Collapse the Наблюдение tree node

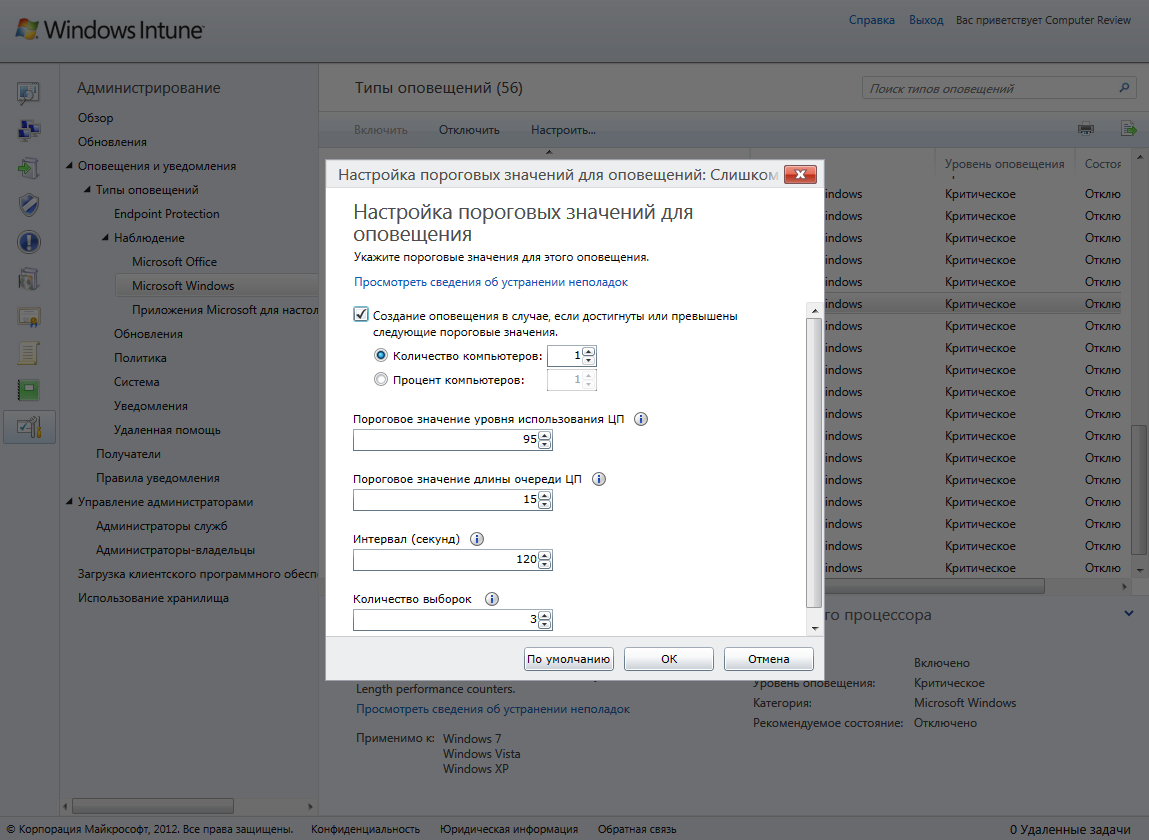106,237
